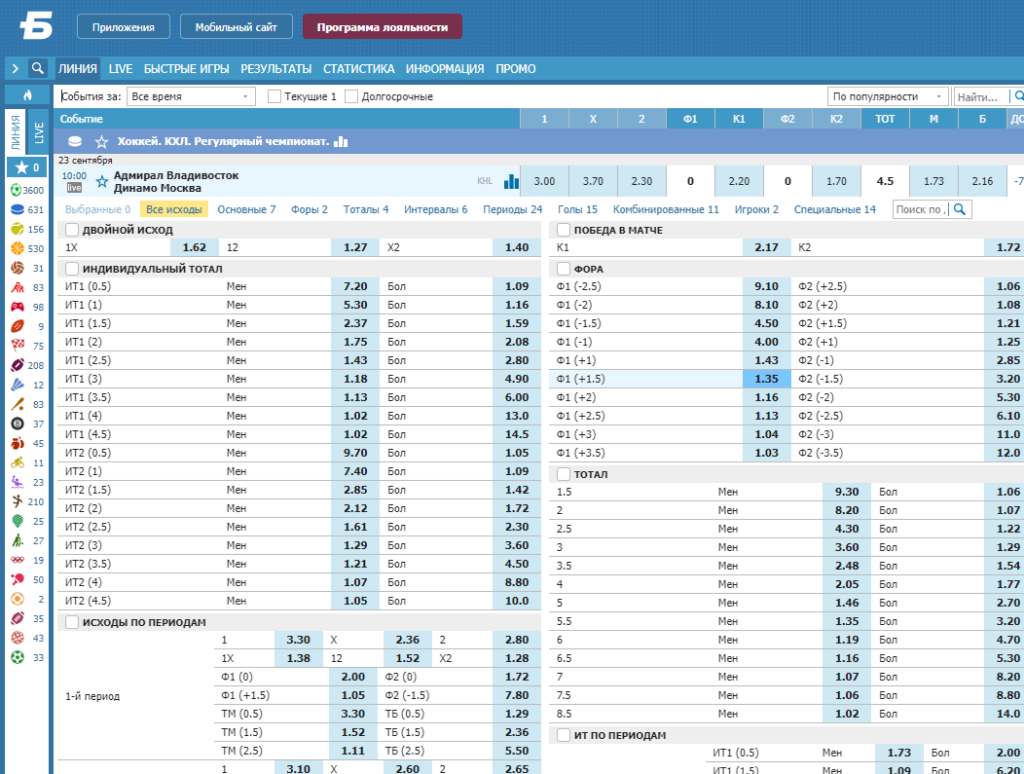Open the ПРОМО menu
Screen dimensions: 1024x774
(515, 69)
